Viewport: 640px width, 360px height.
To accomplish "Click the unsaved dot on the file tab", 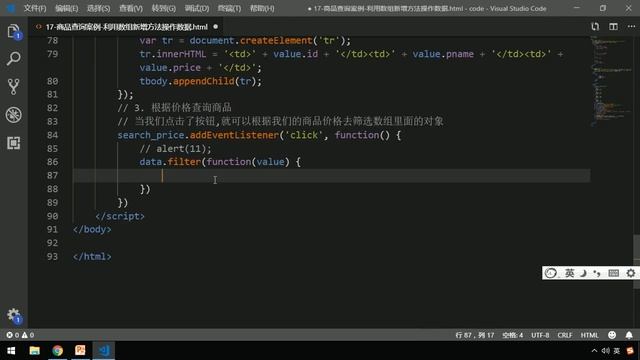I will click(x=216, y=27).
